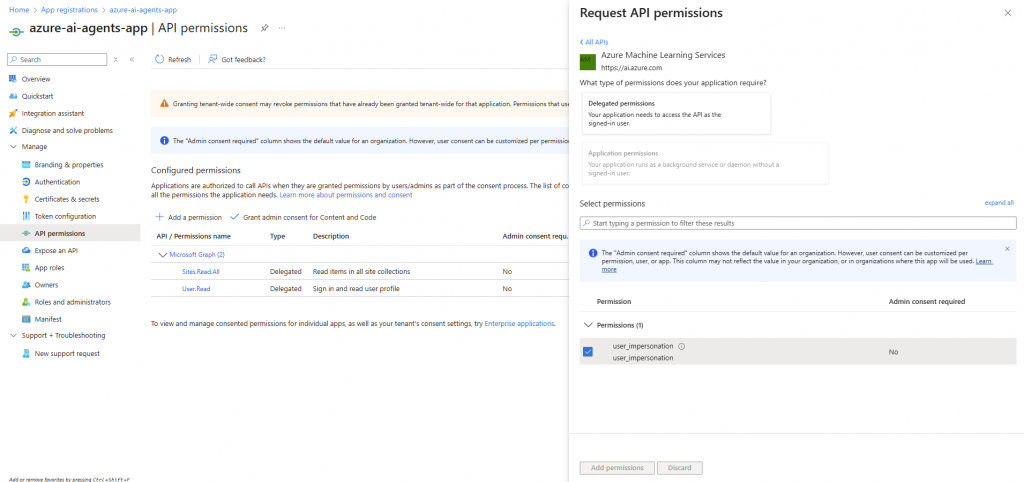Click the info icon beside user_impersonation
1024x482 pixels.
click(x=681, y=346)
